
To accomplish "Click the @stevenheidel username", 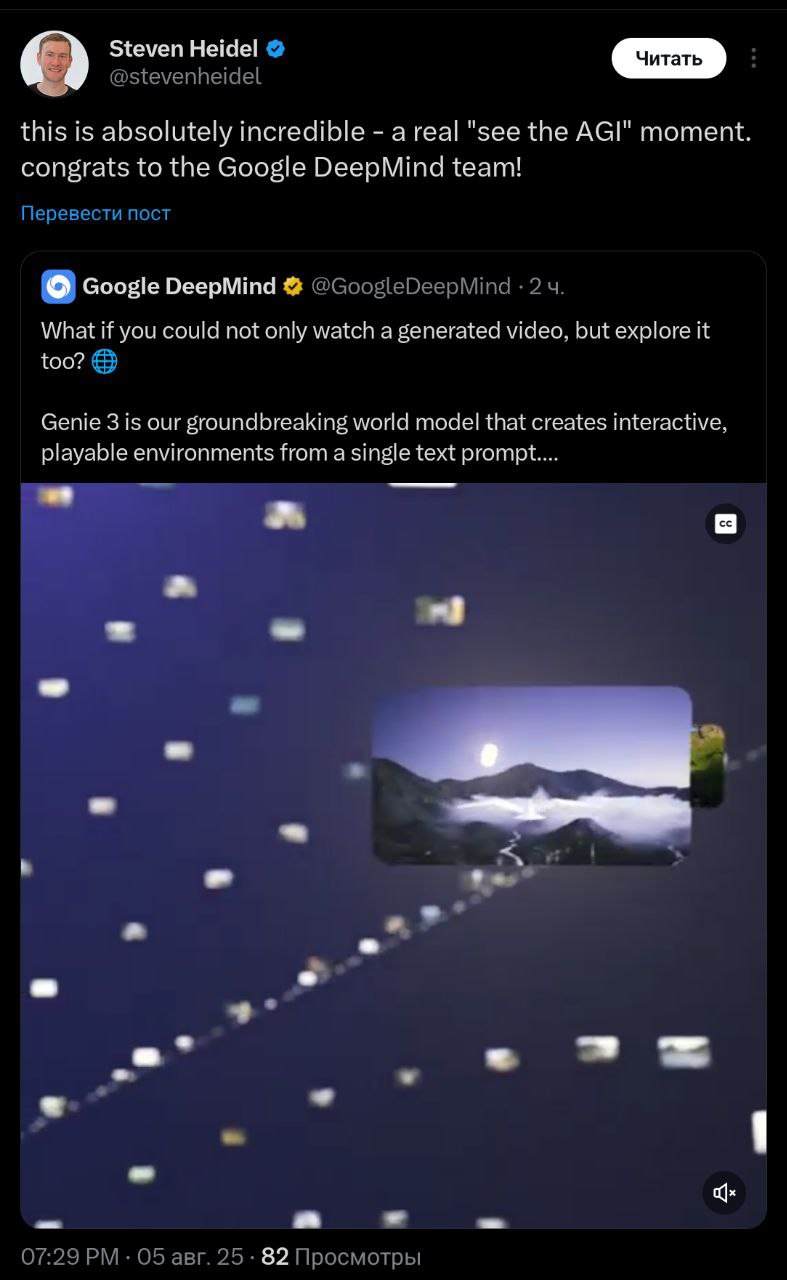I will (185, 77).
